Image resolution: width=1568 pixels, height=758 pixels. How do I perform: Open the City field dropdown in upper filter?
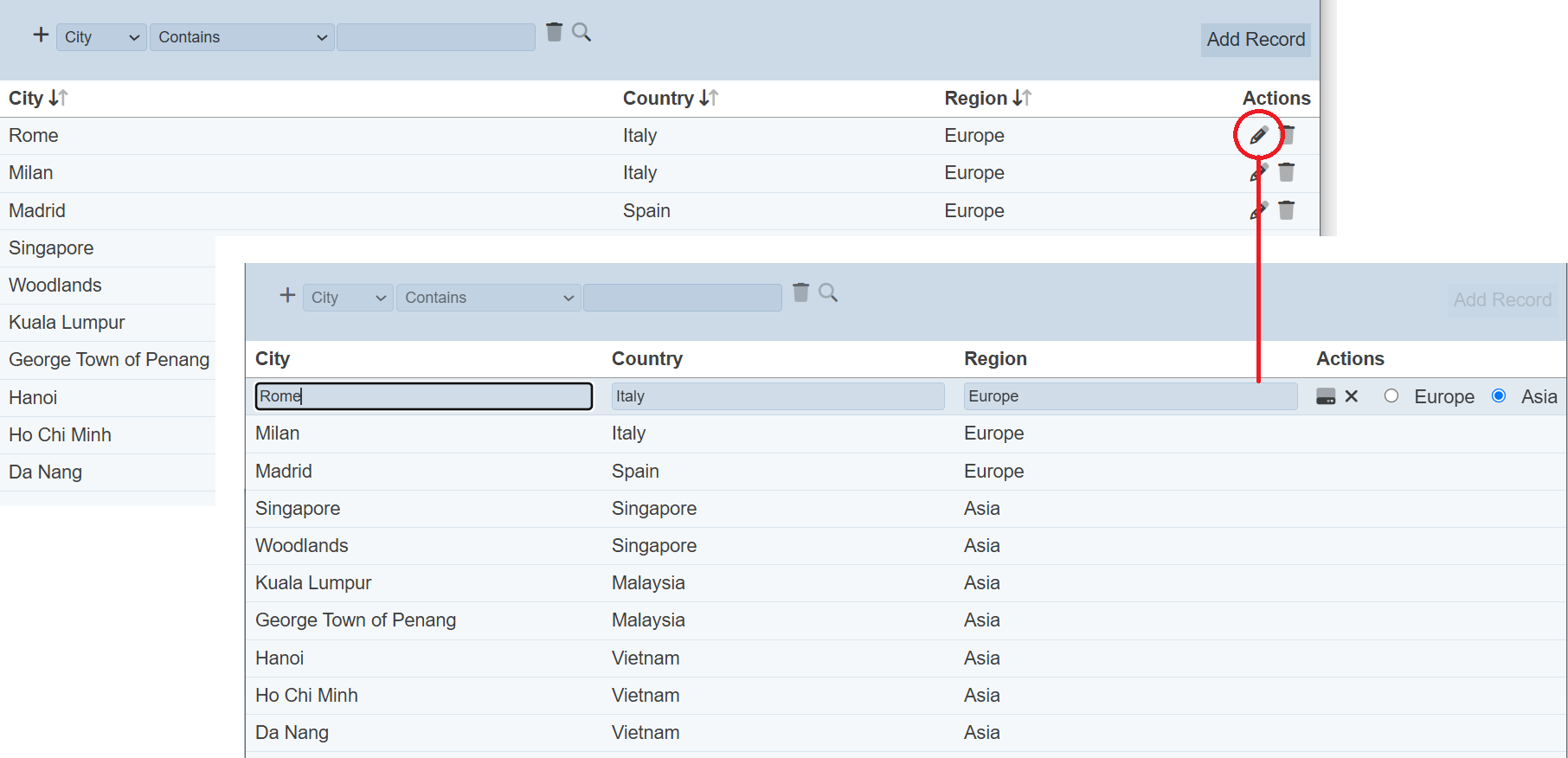(x=101, y=37)
